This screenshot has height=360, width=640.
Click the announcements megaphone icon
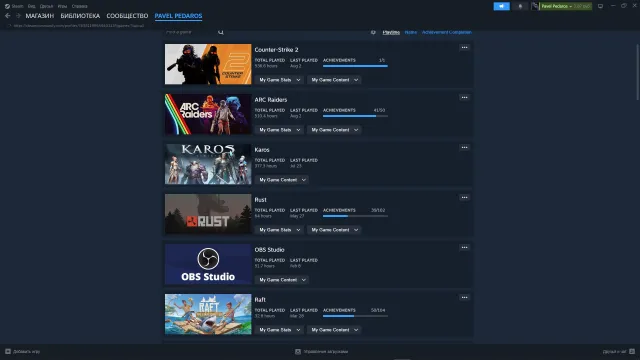tap(501, 6)
